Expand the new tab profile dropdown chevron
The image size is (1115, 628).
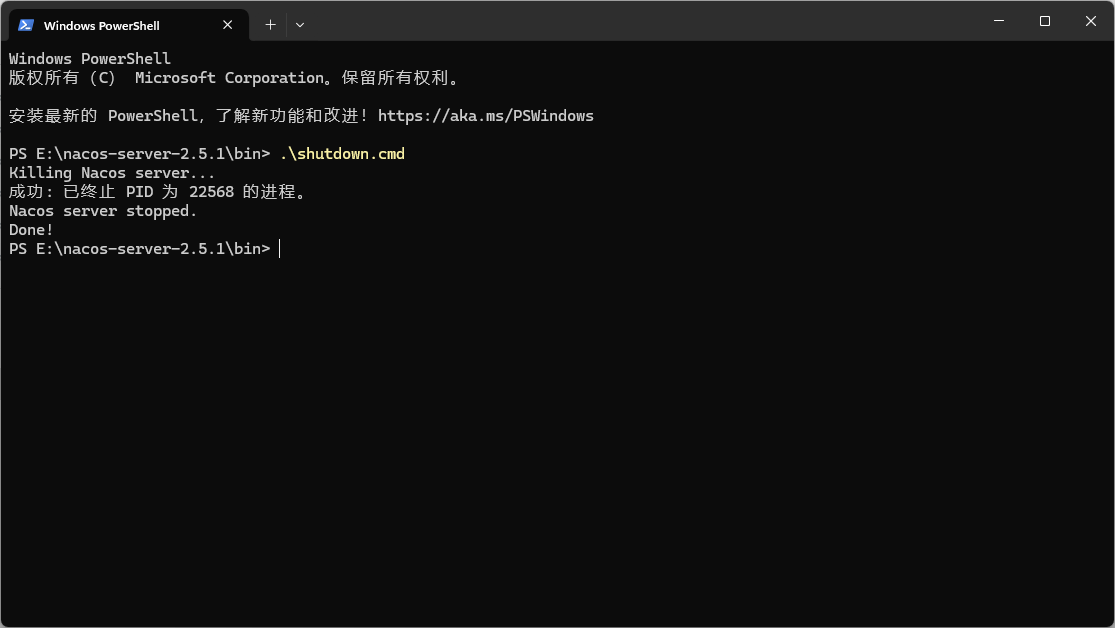tap(300, 25)
